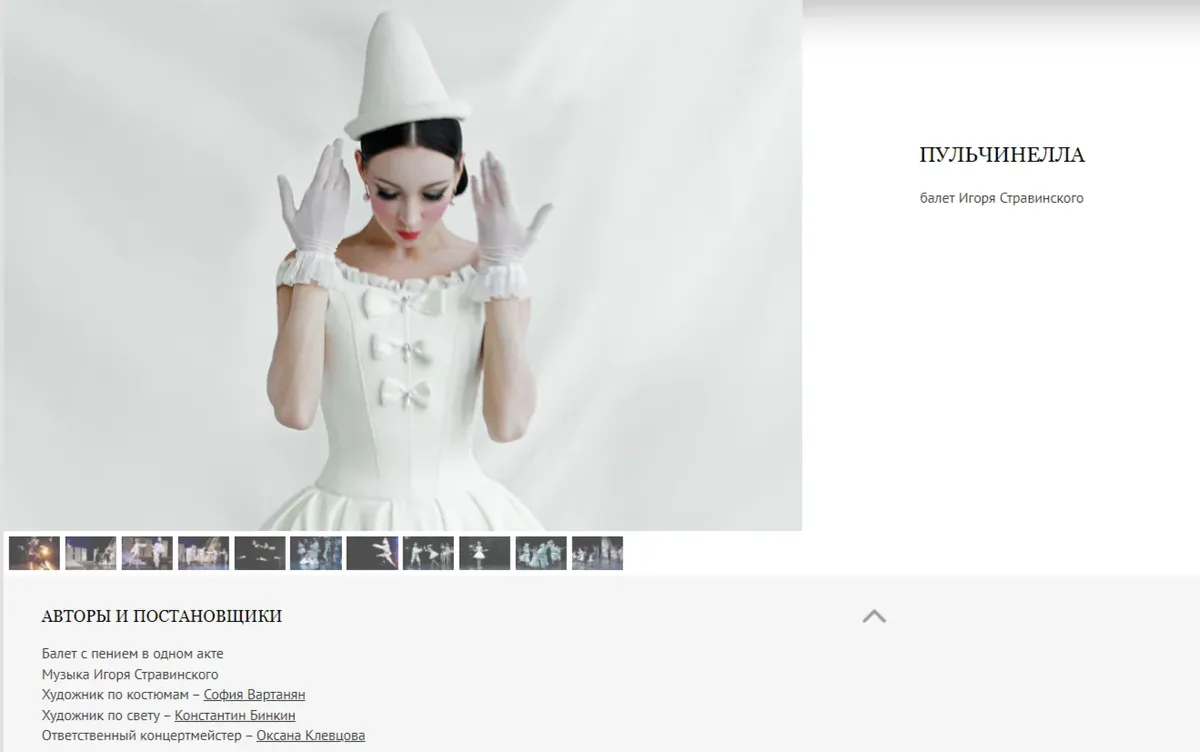Image resolution: width=1200 pixels, height=752 pixels.
Task: Select the fifth thumbnail with dark stage
Action: click(260, 553)
